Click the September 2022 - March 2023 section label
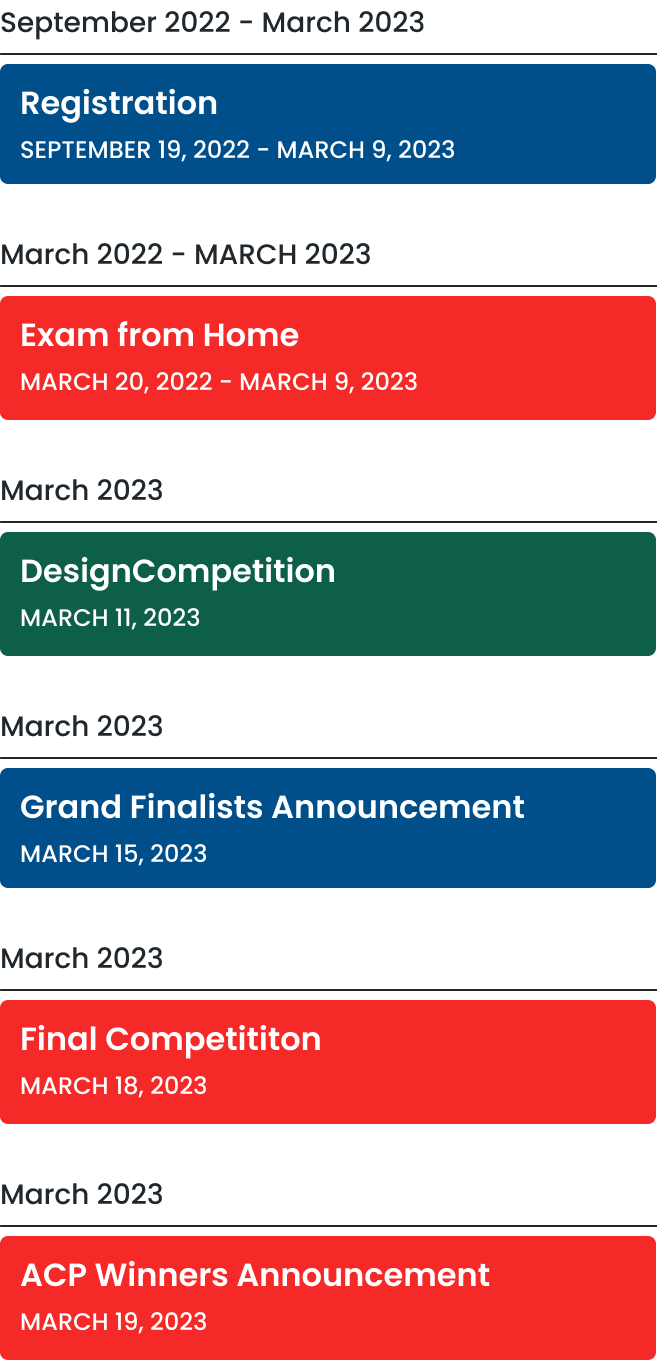This screenshot has width=657, height=1360. 212,22
